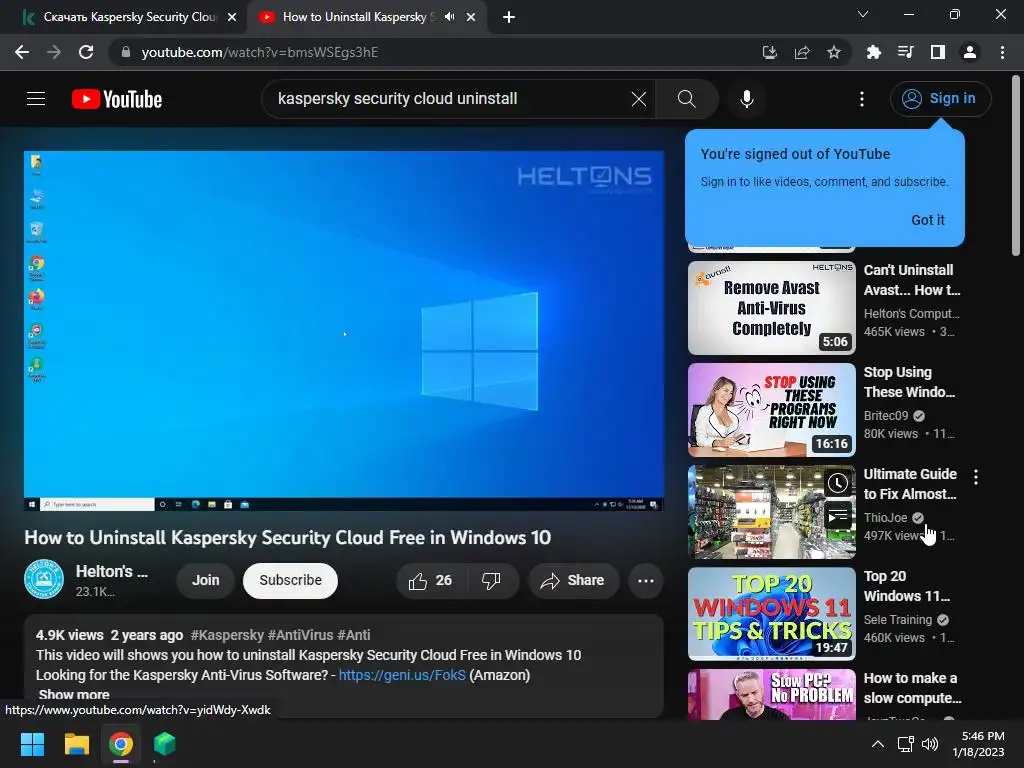Dismiss the prompt with Got it
This screenshot has height=768, width=1024.
927,220
